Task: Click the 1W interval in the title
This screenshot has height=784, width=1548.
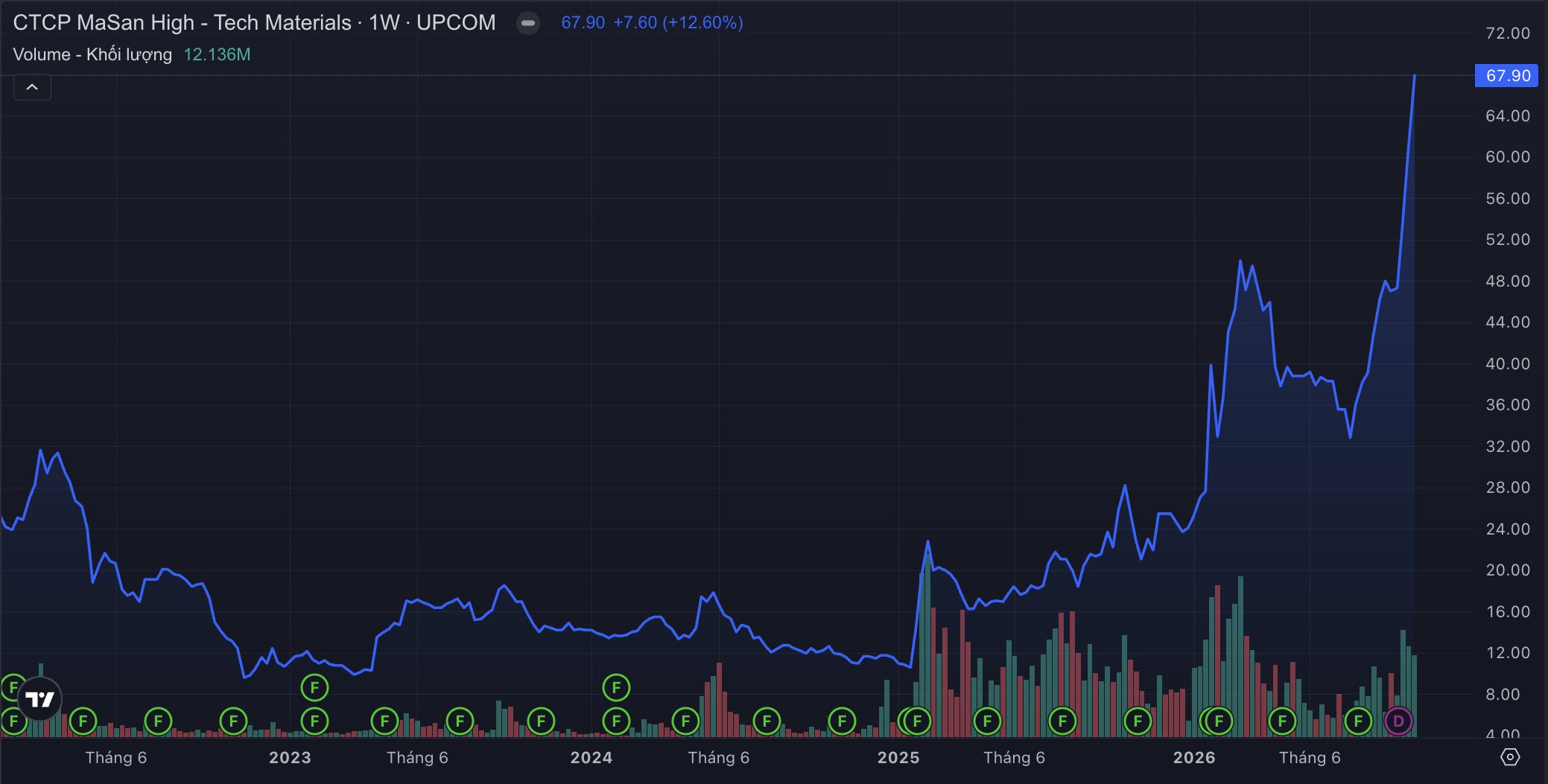Action: [384, 22]
